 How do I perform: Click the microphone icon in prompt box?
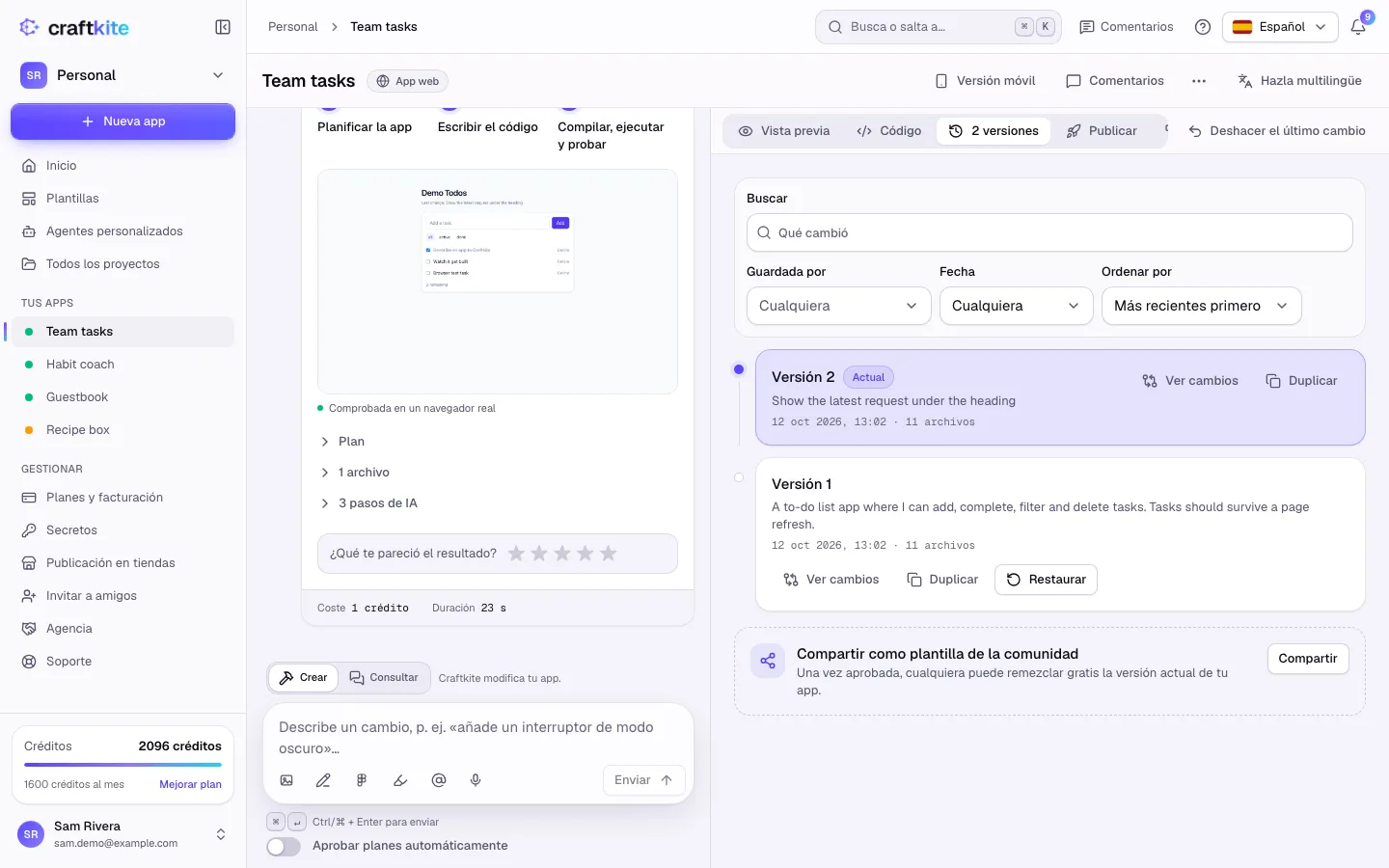476,780
